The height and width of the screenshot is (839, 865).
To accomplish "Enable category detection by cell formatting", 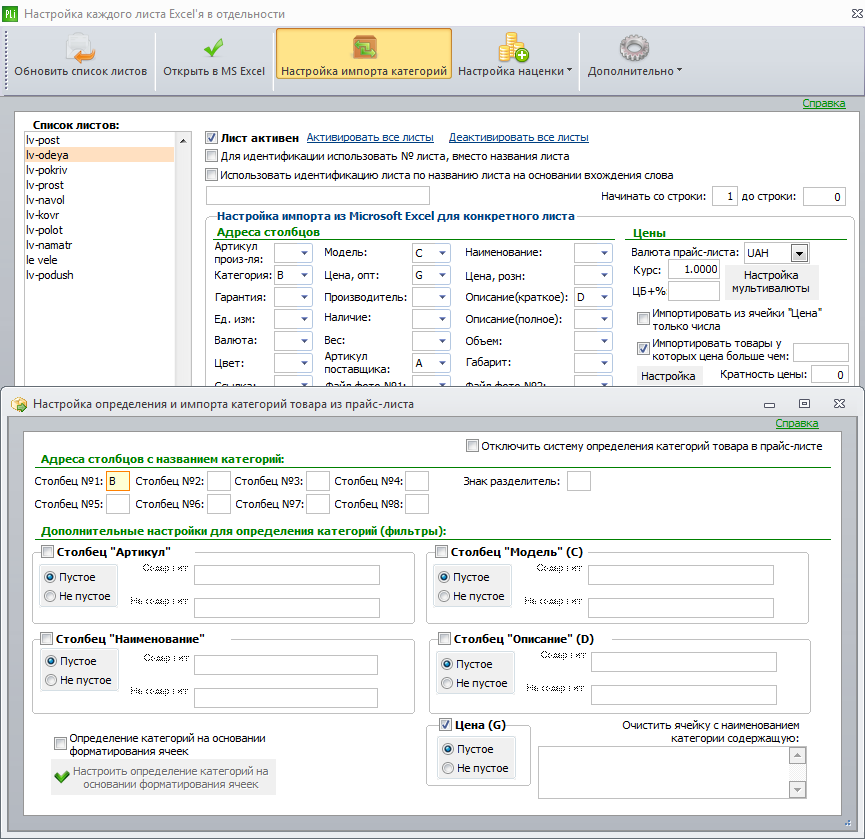I will [60, 744].
